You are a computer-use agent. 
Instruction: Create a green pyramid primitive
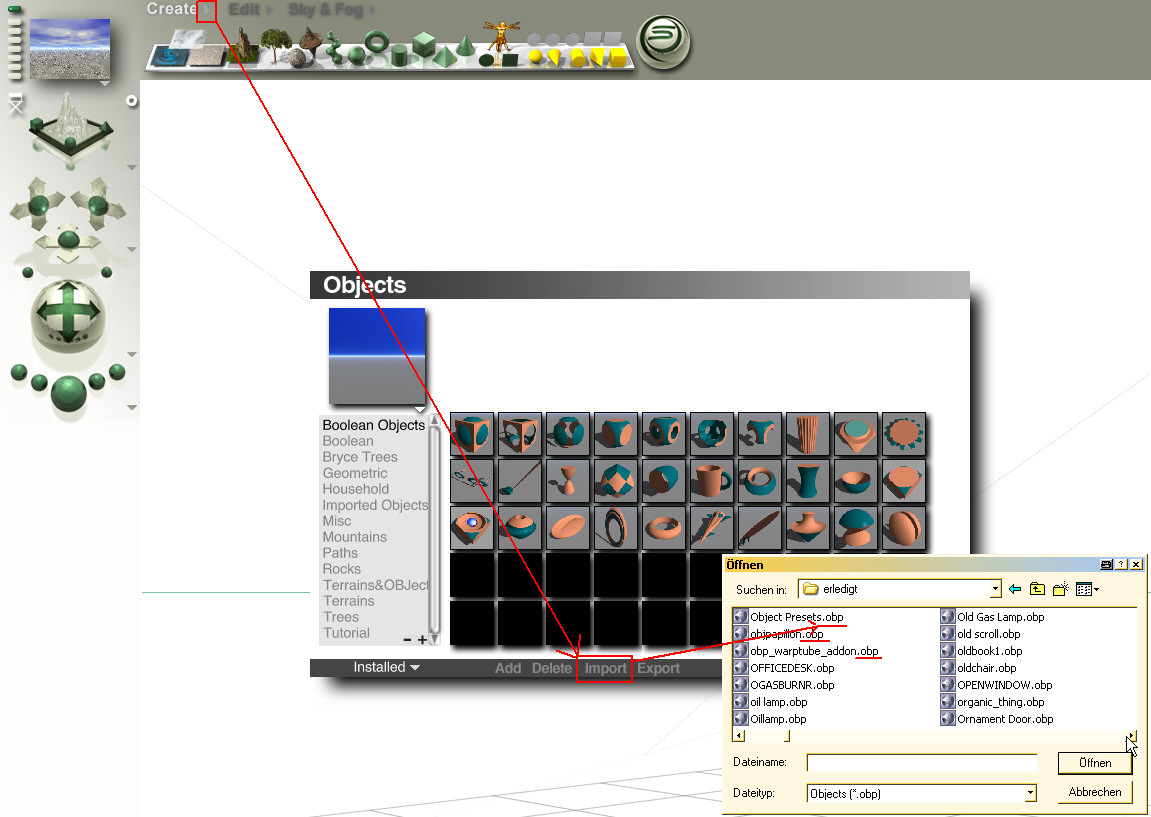pos(444,57)
